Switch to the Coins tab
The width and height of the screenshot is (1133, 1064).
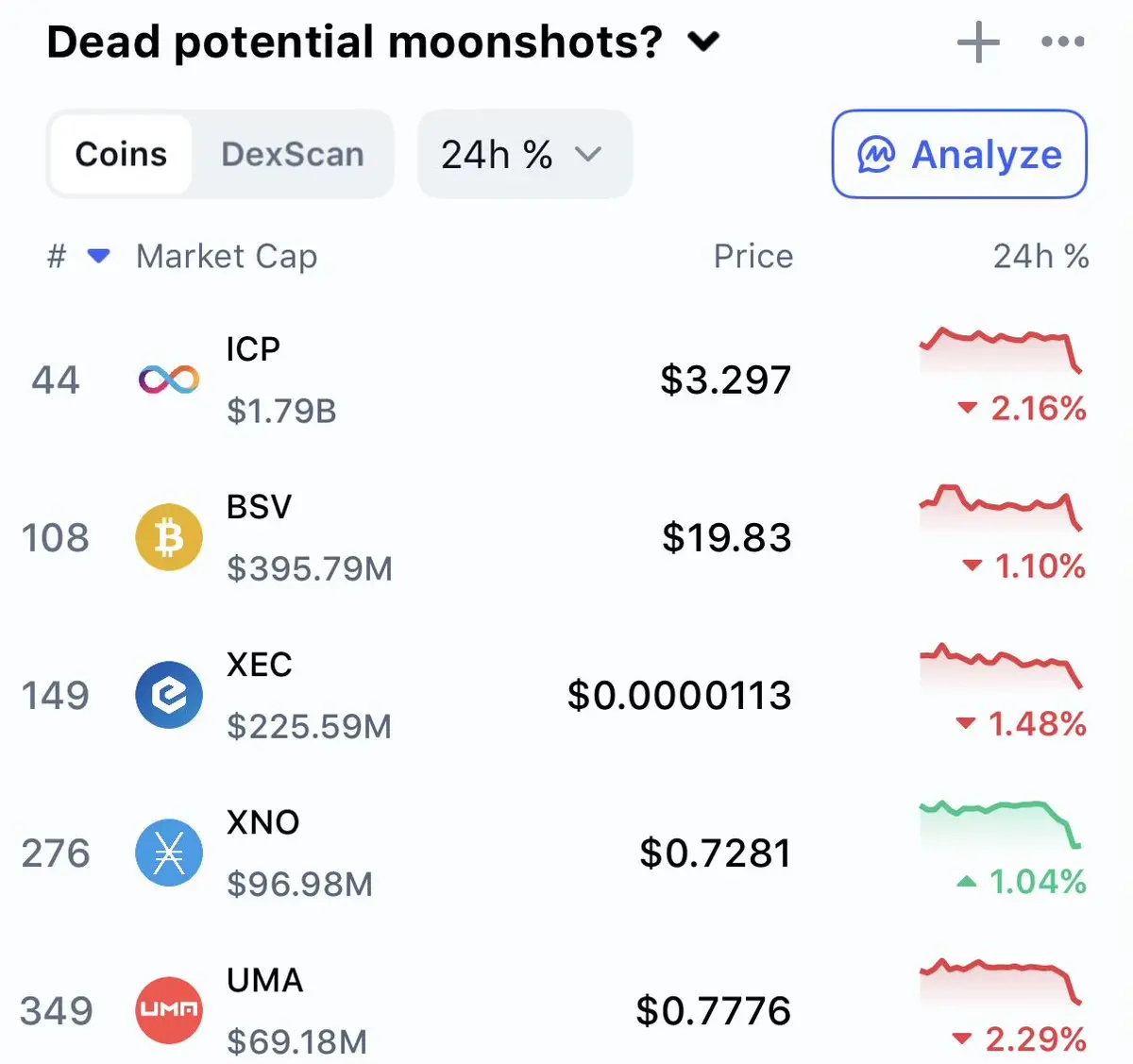click(121, 154)
